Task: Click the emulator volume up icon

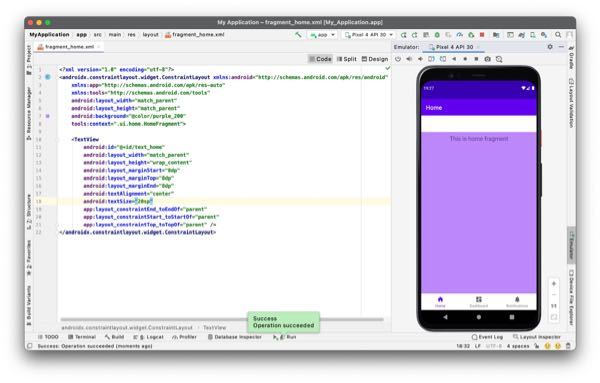Action: (x=409, y=59)
